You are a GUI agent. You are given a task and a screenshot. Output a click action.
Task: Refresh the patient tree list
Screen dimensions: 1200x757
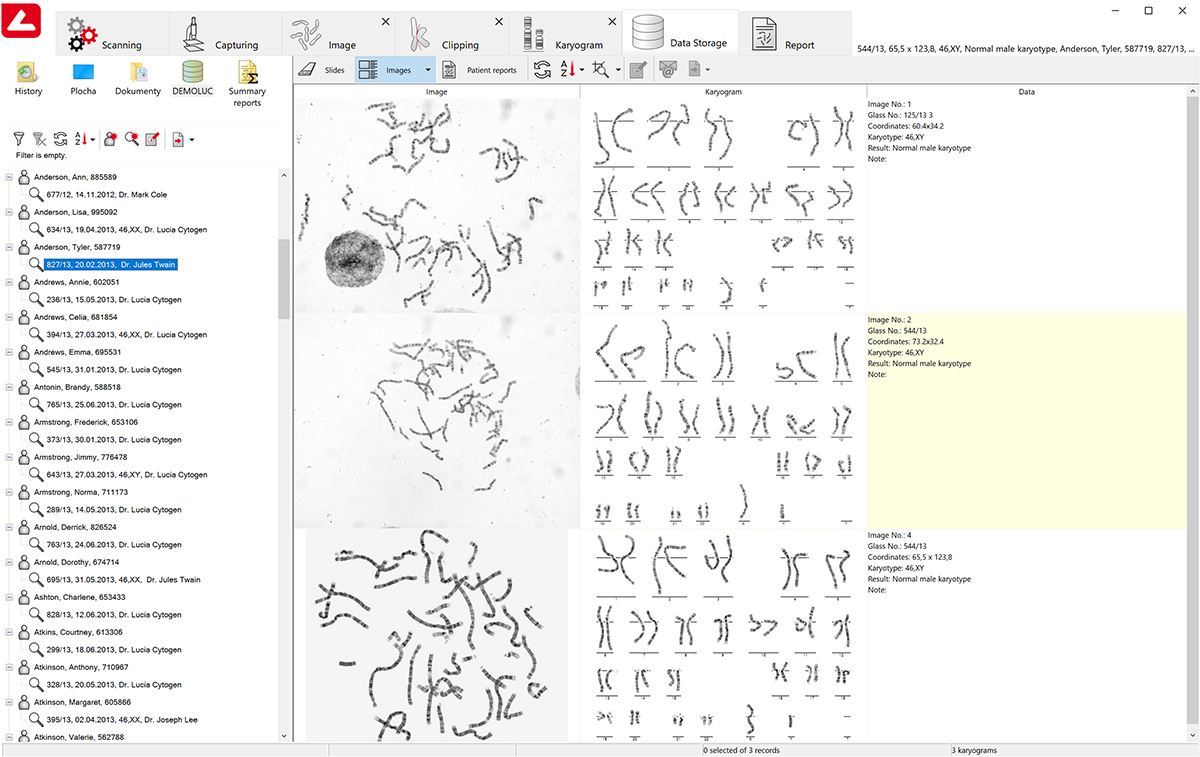pos(60,140)
